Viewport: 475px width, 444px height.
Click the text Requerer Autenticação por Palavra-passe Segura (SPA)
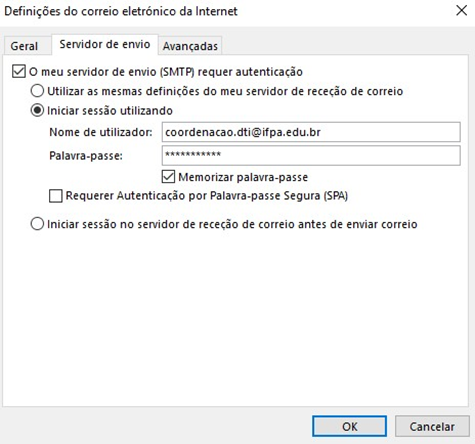tap(207, 196)
